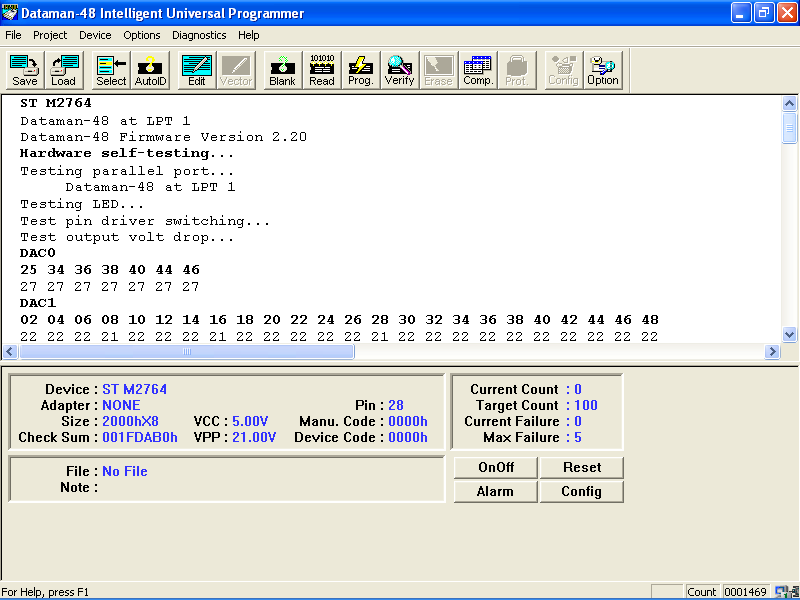Click the Pin value '28'
Viewport: 800px width, 600px height.
pyautogui.click(x=396, y=405)
